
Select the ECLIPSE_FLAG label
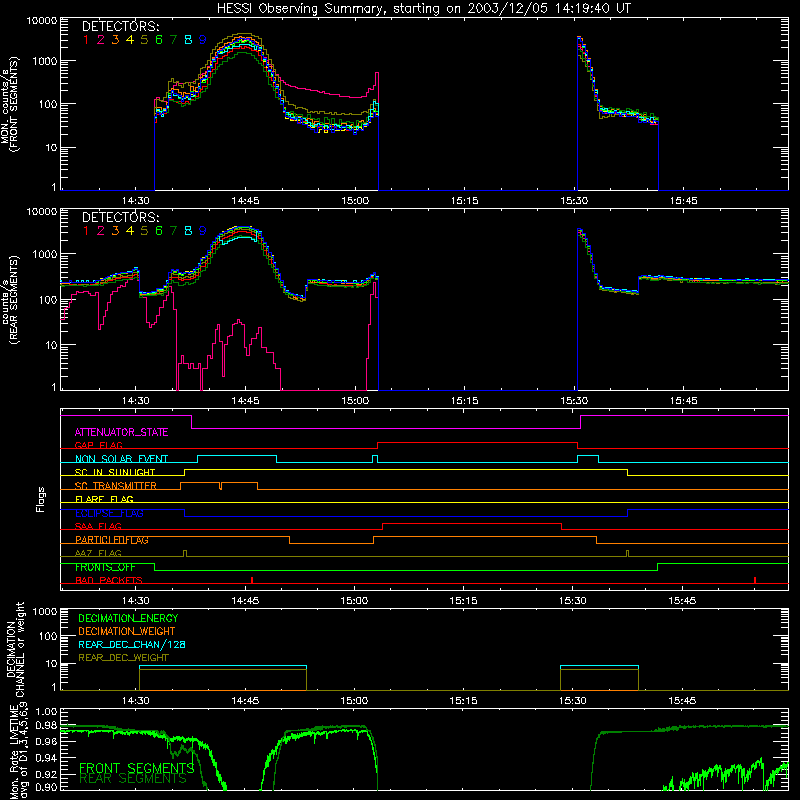pyautogui.click(x=109, y=513)
